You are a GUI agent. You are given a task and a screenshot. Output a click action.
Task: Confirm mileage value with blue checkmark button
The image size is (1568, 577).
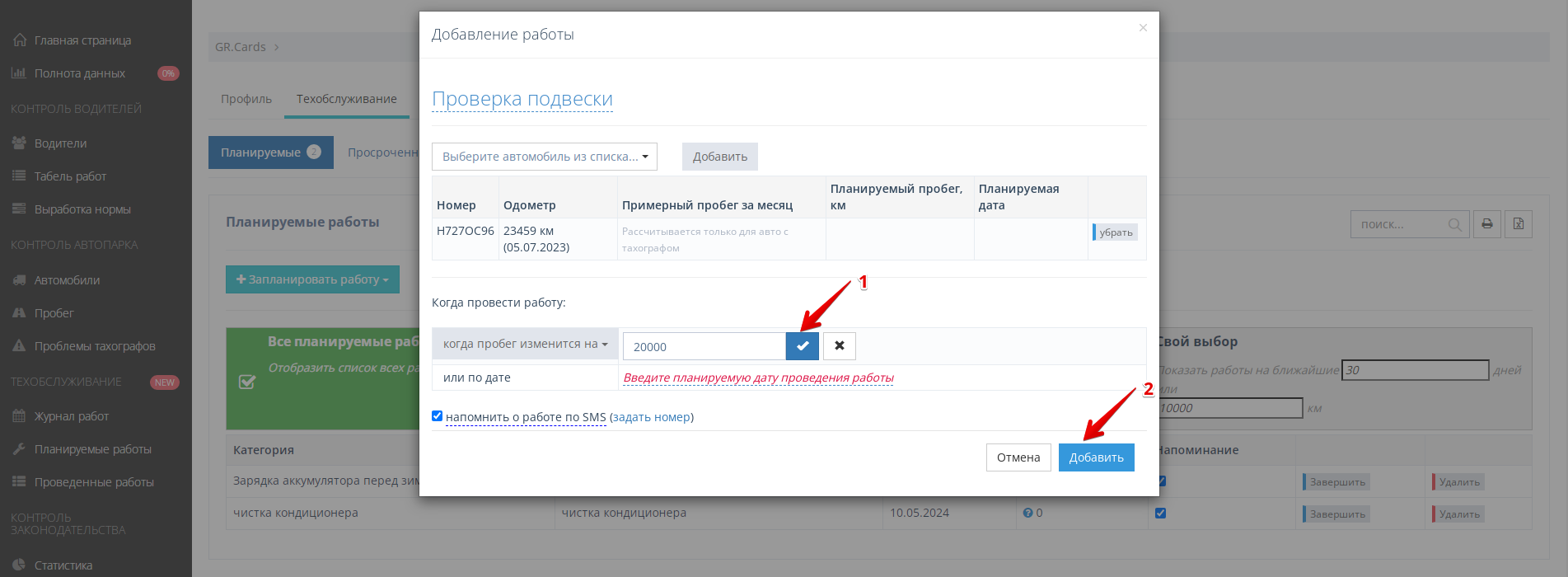click(x=802, y=346)
